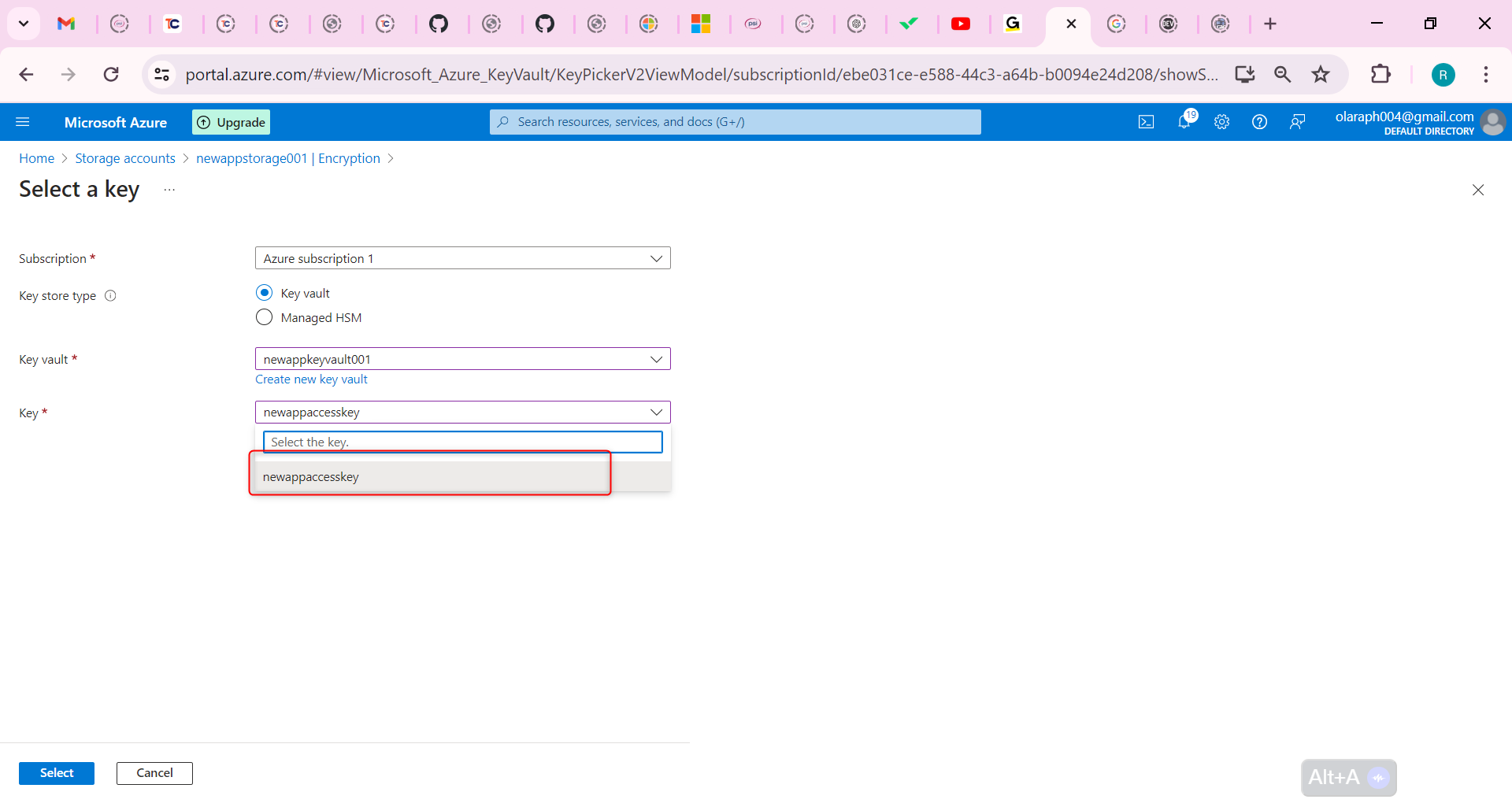1512x803 pixels.
Task: Open the Azure feedback icon
Action: (1297, 122)
